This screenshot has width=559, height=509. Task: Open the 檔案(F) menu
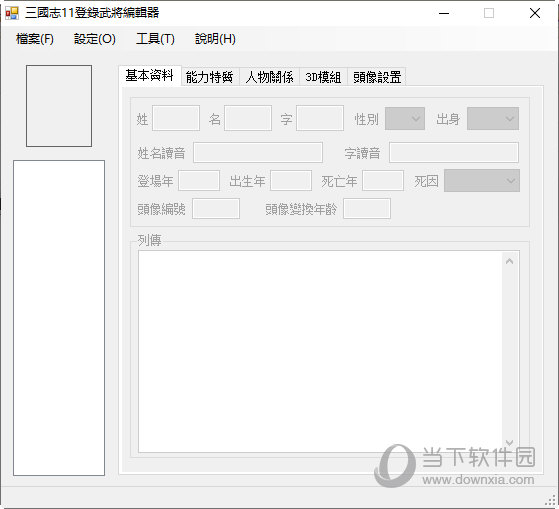coord(35,39)
